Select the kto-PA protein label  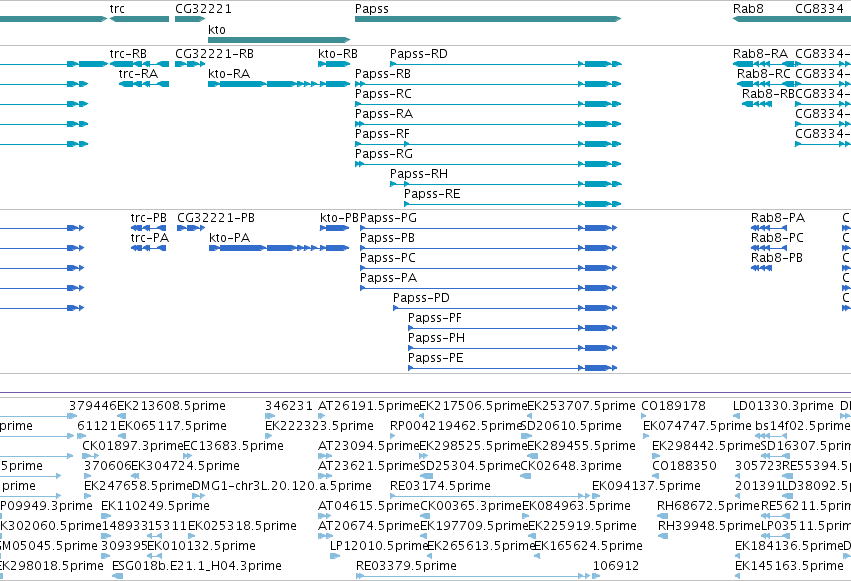[229, 238]
